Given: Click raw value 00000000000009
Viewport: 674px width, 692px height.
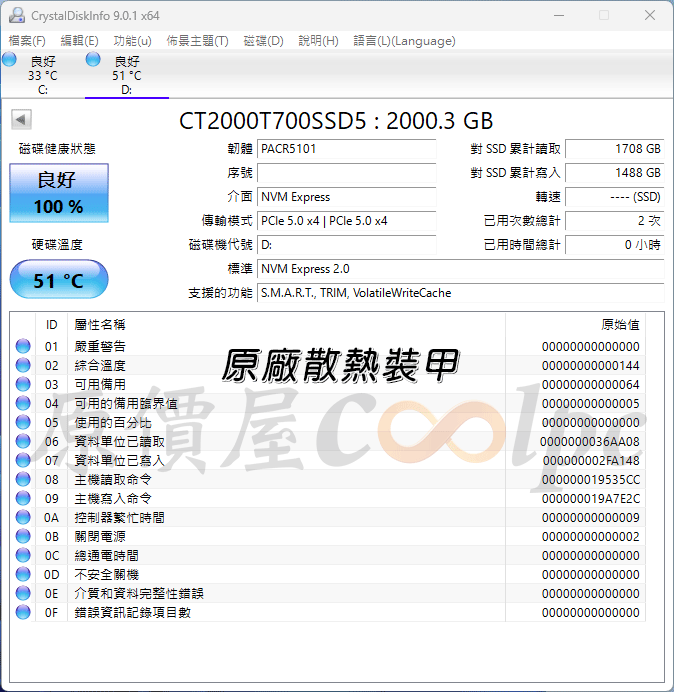Looking at the screenshot, I should [x=591, y=517].
